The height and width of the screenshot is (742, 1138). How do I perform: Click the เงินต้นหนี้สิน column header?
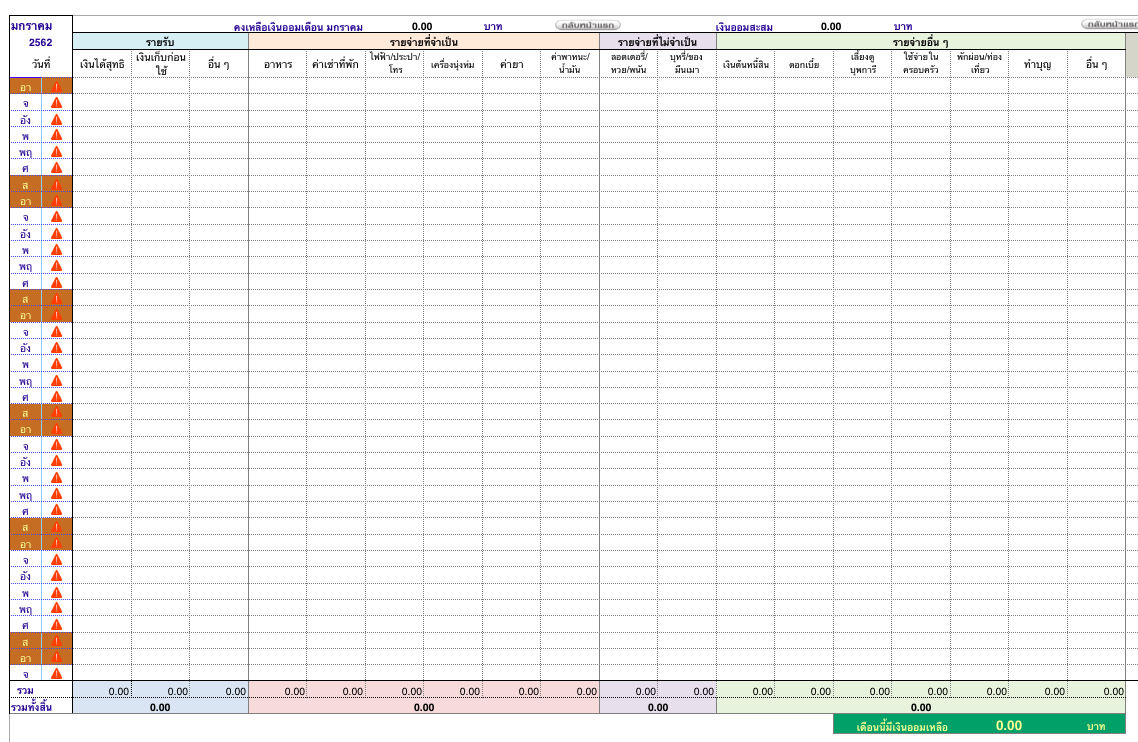tap(745, 64)
